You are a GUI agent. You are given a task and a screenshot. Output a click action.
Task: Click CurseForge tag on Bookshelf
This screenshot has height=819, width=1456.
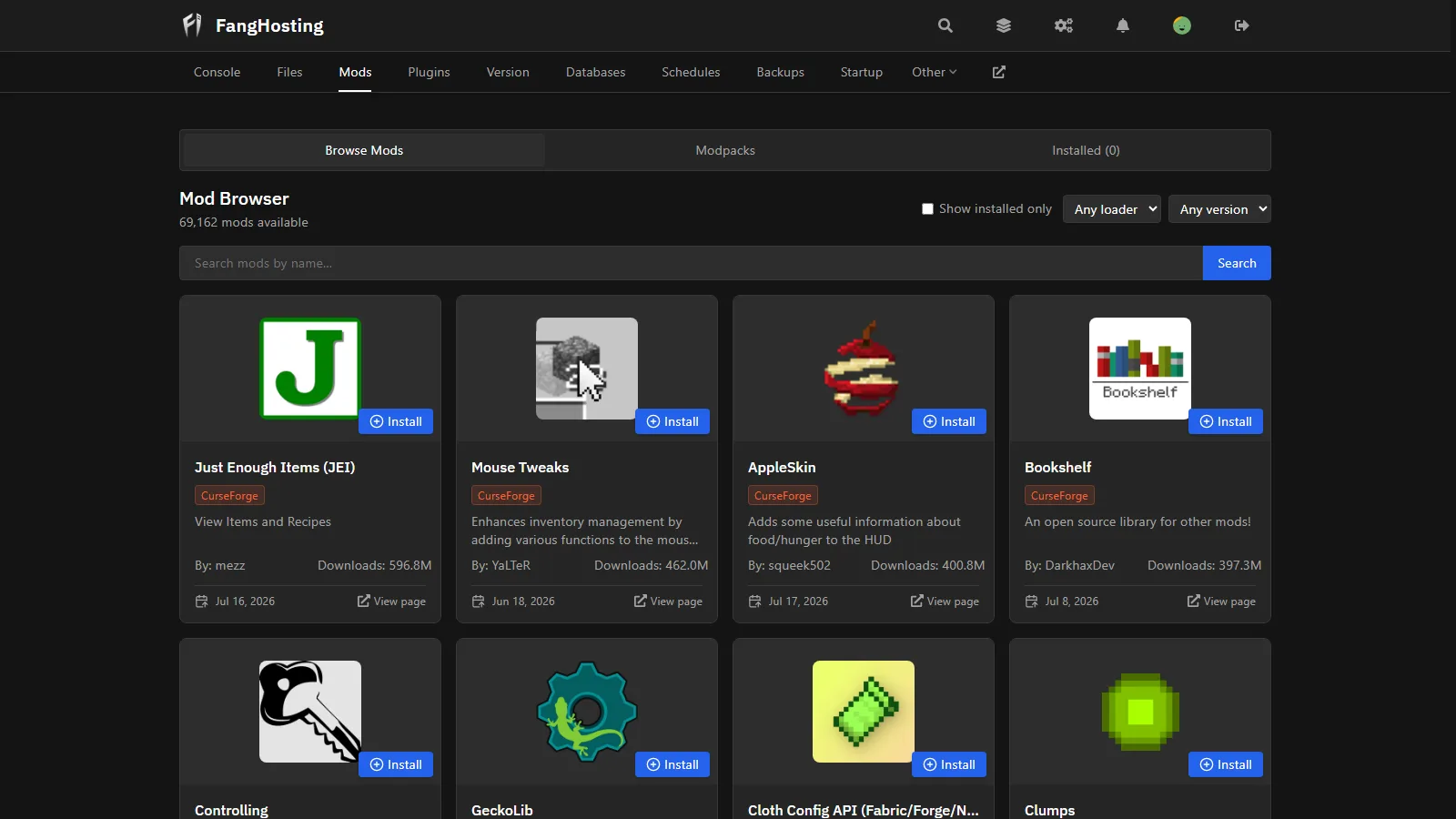1059,496
